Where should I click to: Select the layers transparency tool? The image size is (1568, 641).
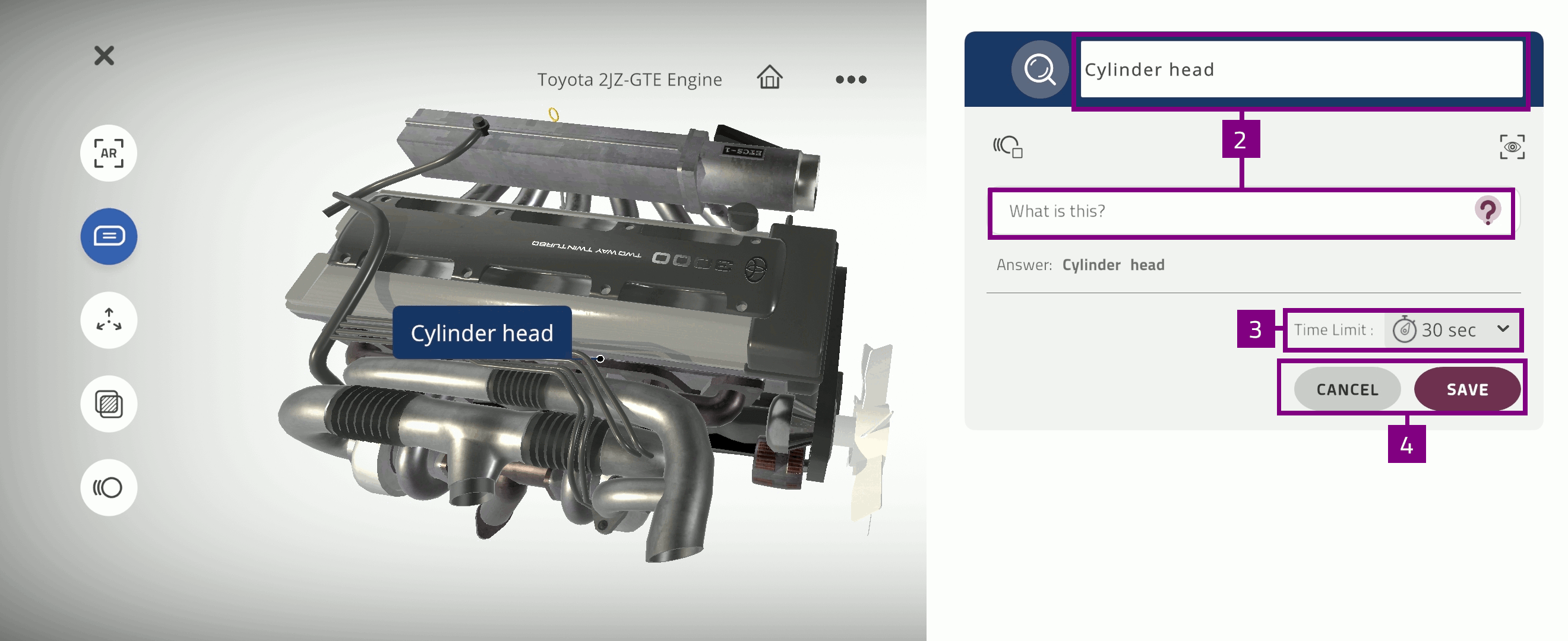point(108,404)
